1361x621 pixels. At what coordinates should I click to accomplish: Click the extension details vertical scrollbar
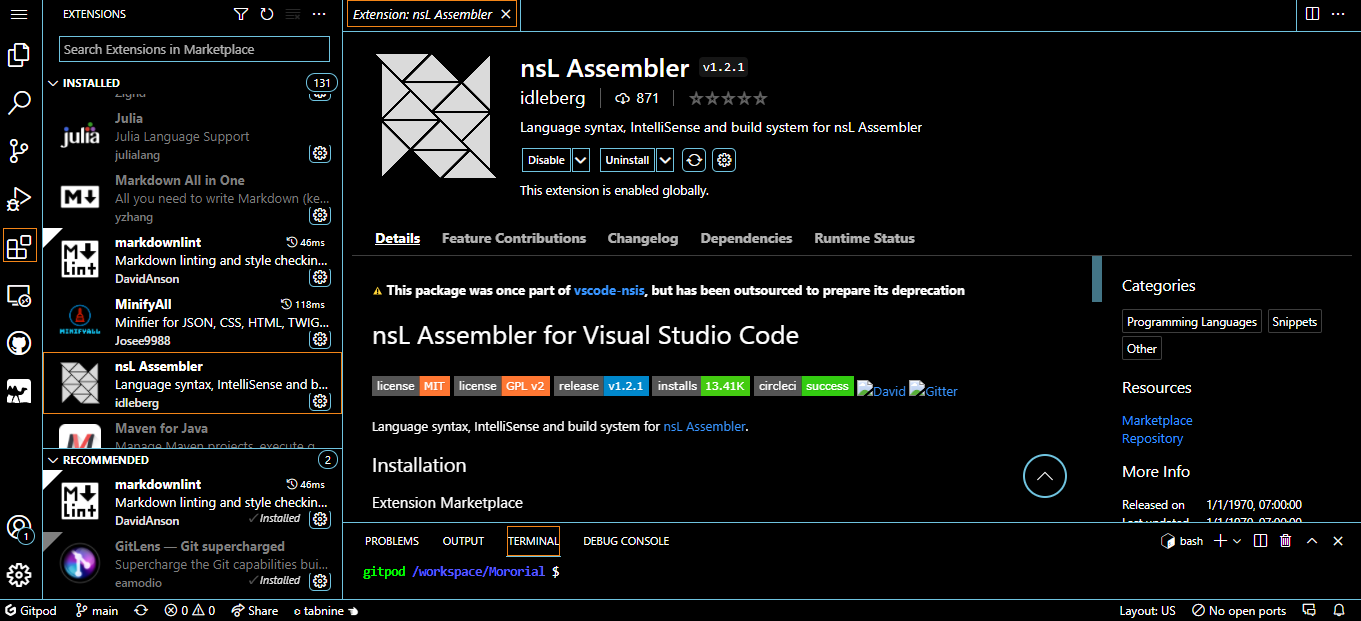(1097, 278)
